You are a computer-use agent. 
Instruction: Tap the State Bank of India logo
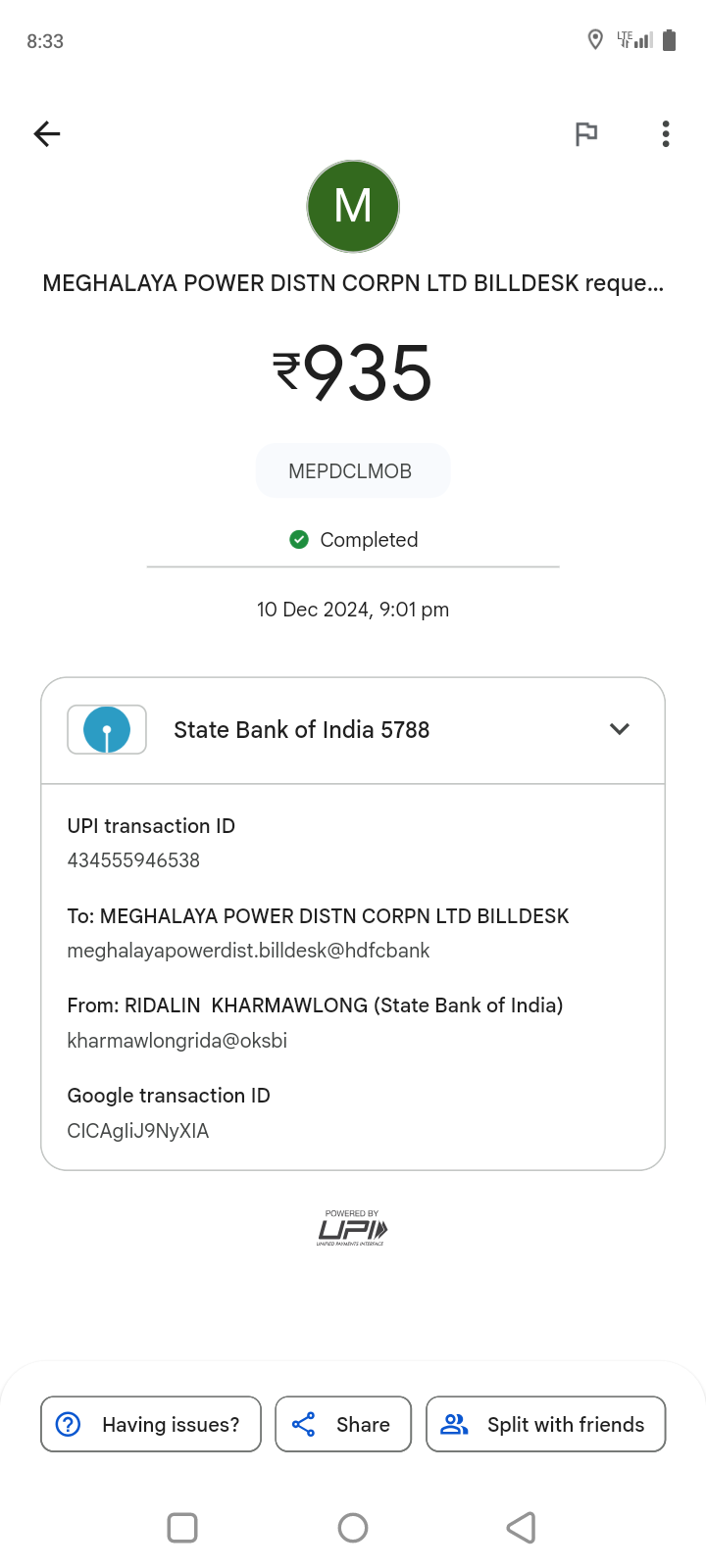coord(107,730)
